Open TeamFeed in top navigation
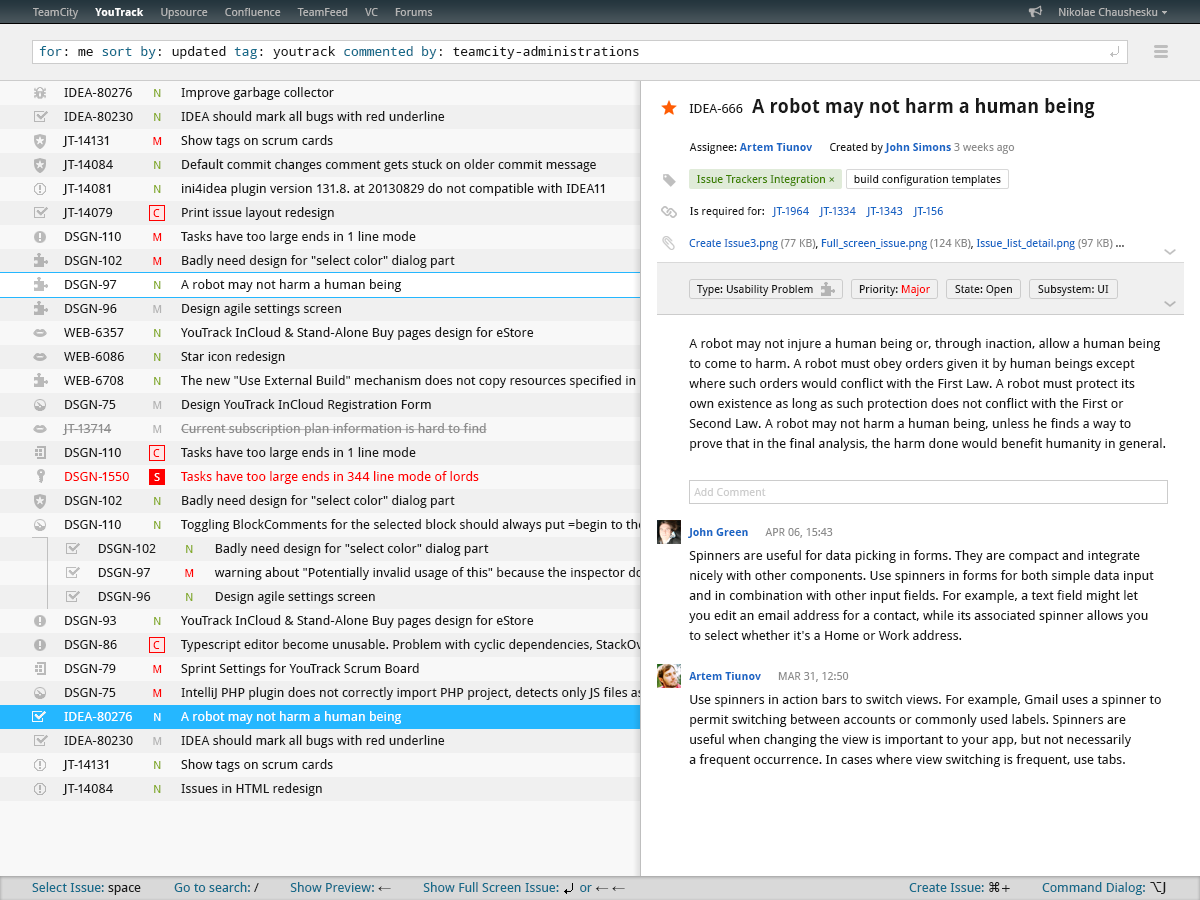This screenshot has height=900, width=1200. [x=322, y=12]
